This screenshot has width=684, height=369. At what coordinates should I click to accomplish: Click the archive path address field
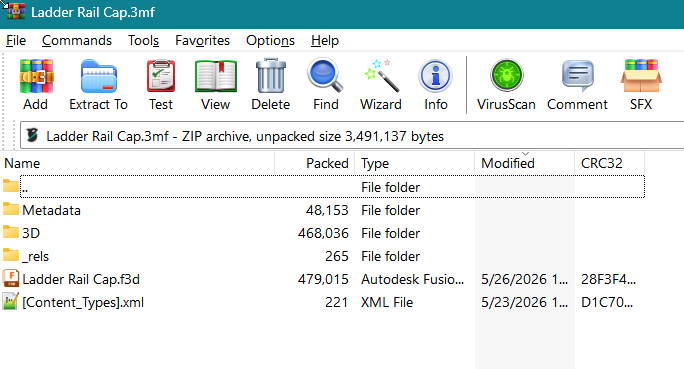[x=352, y=136]
